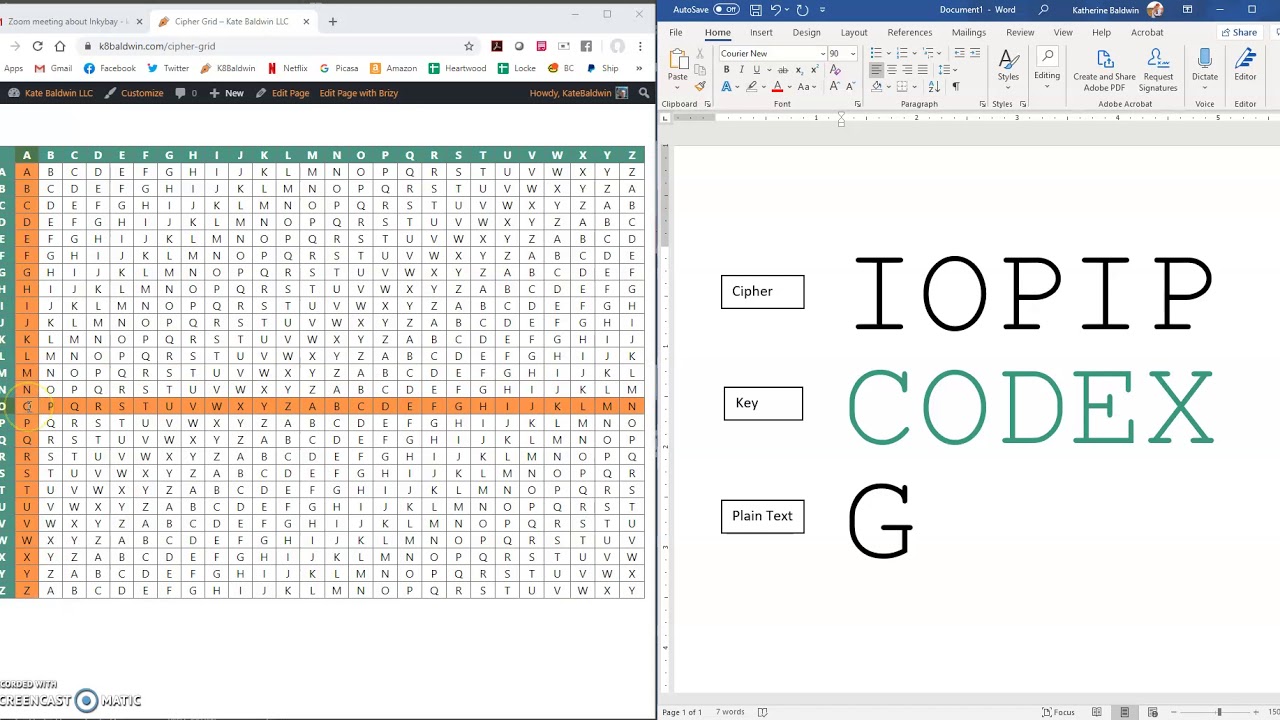Select the Format Painter brush icon
The height and width of the screenshot is (720, 1280).
(x=700, y=86)
